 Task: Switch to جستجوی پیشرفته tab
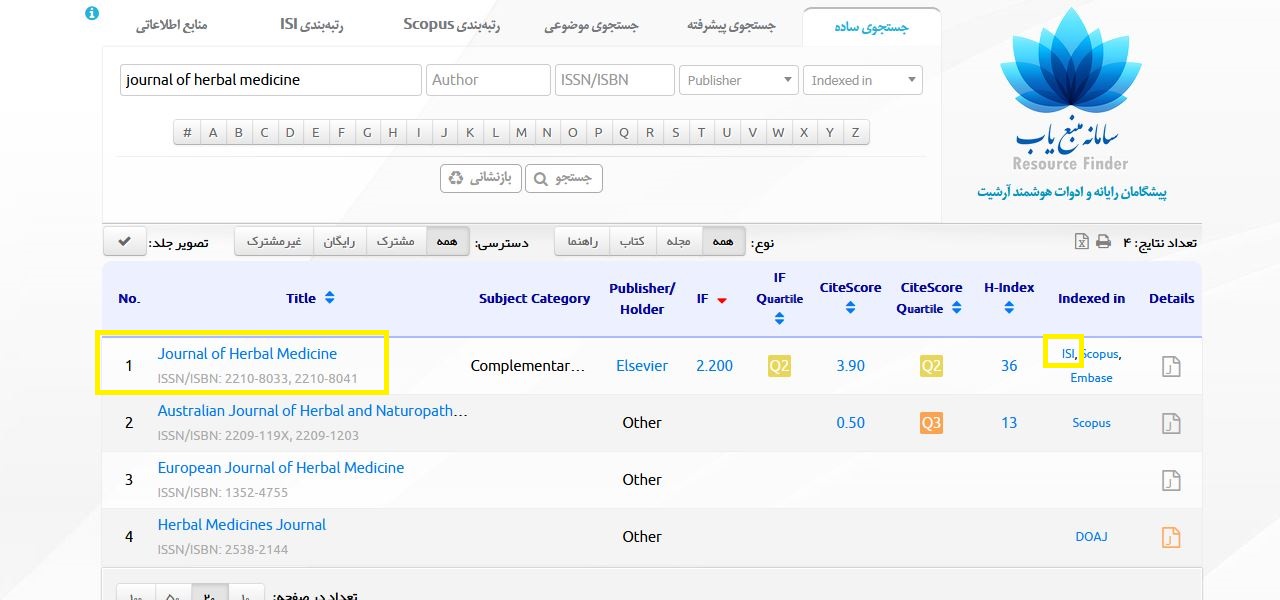tap(731, 26)
